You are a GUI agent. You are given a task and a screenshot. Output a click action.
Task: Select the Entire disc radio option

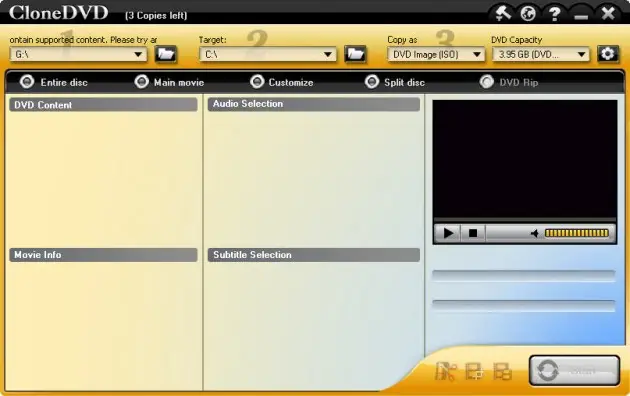click(53, 82)
